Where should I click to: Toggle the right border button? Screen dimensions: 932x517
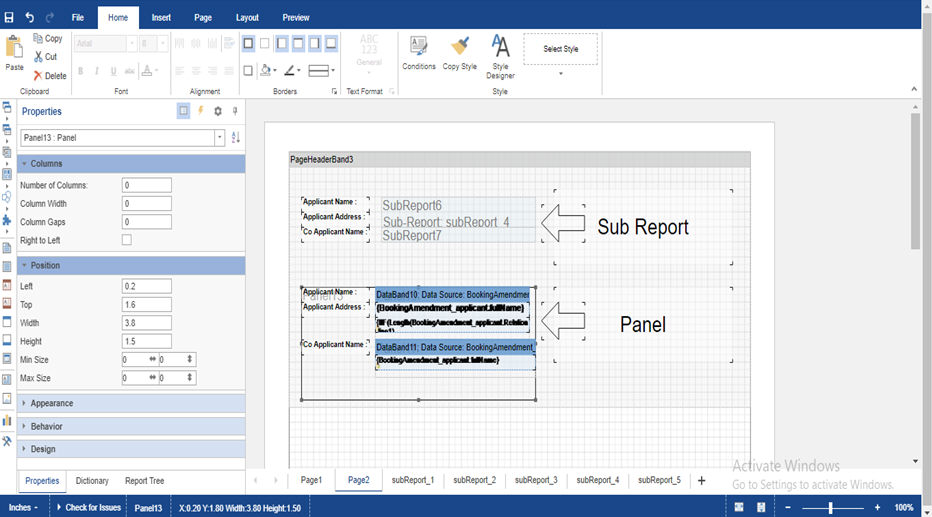pyautogui.click(x=314, y=43)
